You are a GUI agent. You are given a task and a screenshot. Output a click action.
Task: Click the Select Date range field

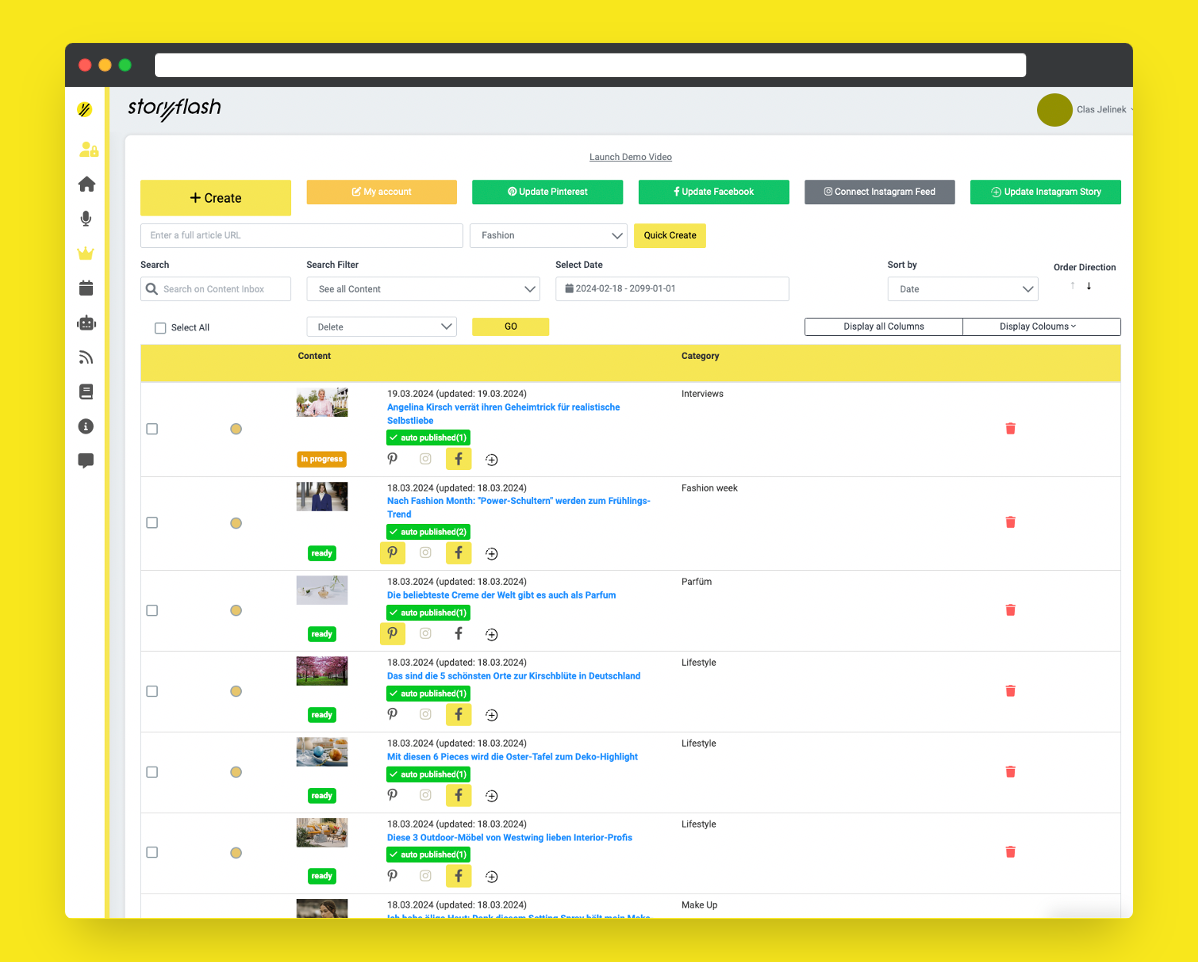click(x=672, y=289)
